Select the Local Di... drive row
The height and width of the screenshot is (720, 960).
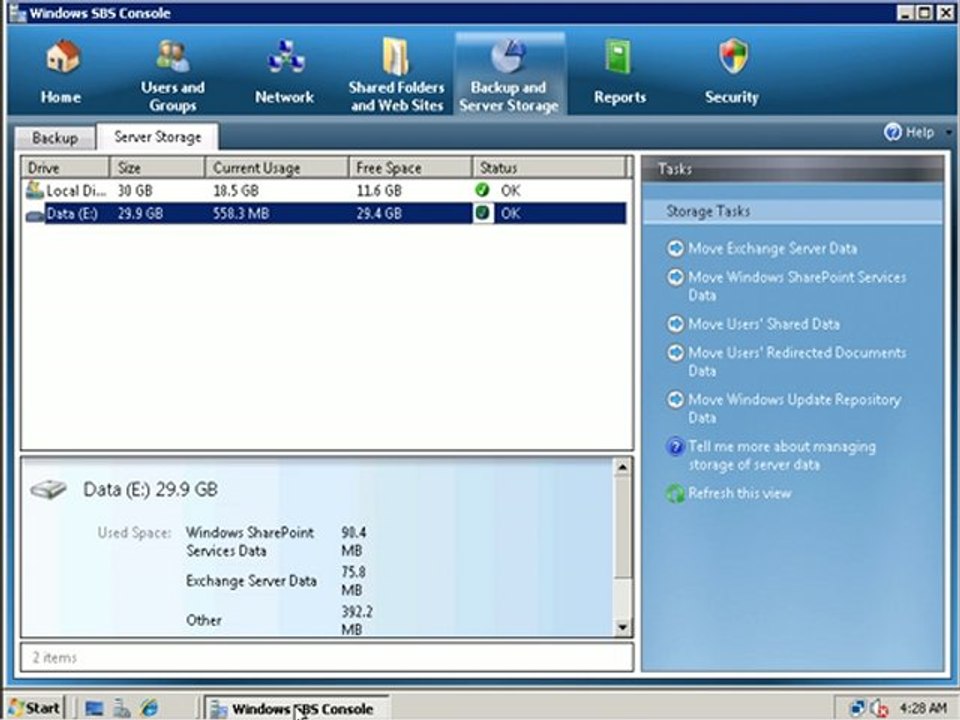324,190
